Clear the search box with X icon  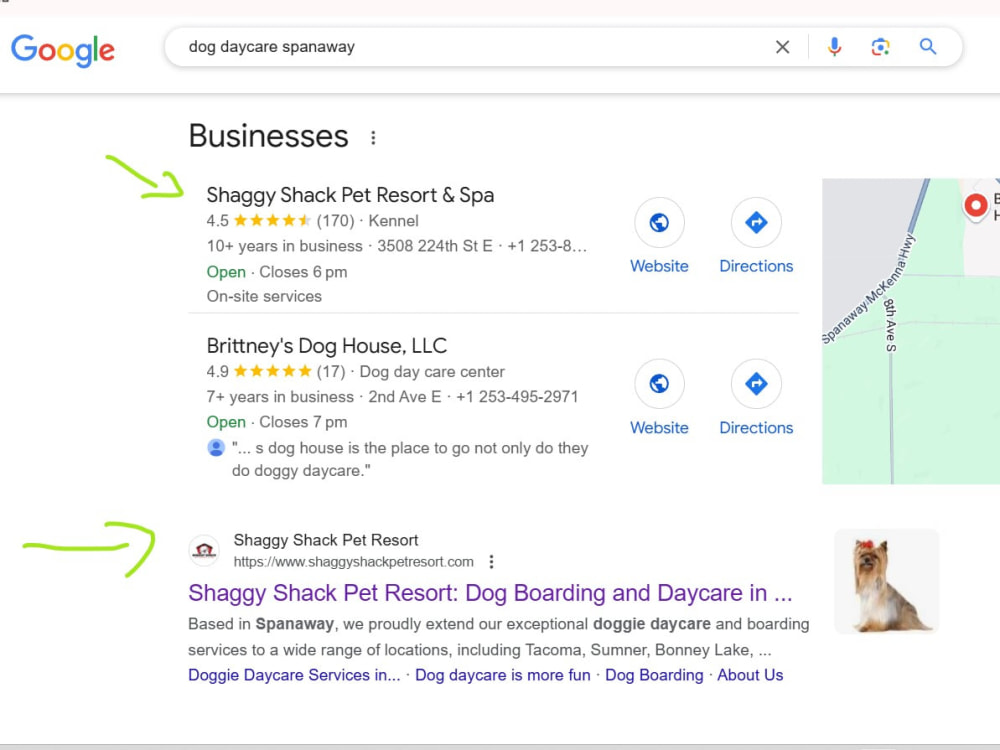[783, 47]
